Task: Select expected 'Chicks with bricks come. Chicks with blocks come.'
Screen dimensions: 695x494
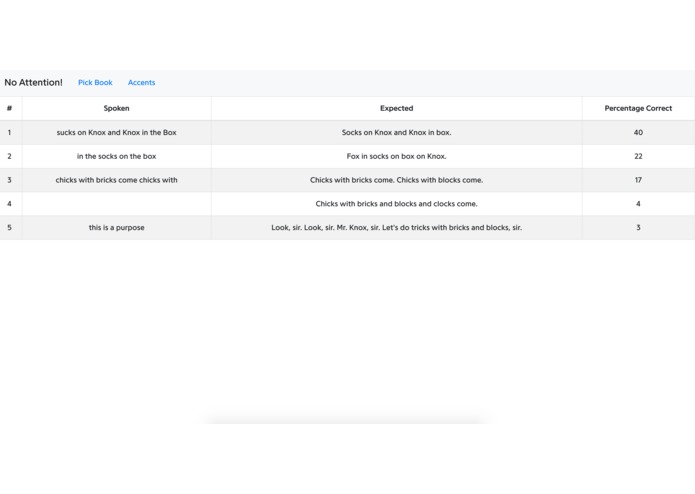Action: tap(397, 180)
